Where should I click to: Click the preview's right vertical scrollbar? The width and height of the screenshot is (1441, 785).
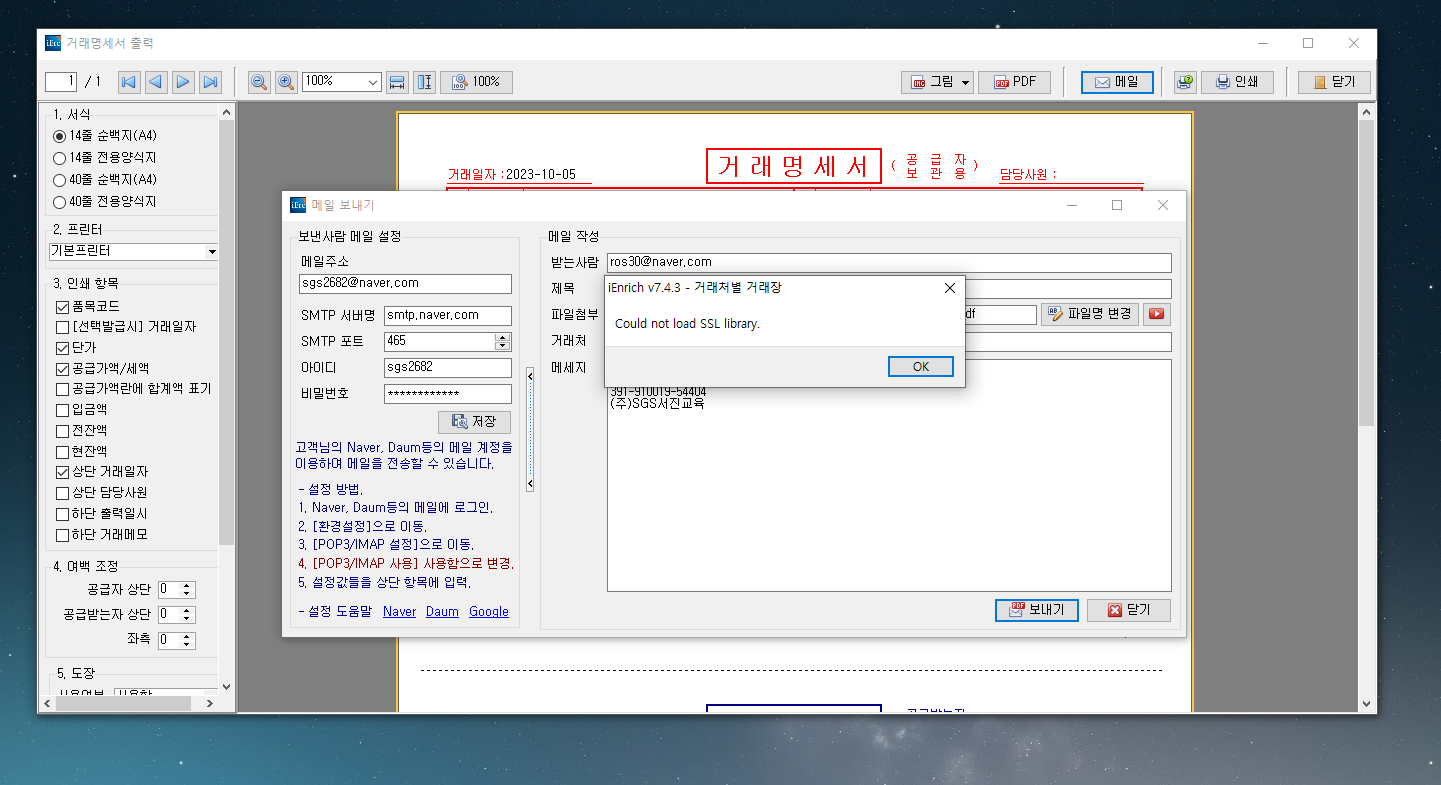tap(1367, 400)
